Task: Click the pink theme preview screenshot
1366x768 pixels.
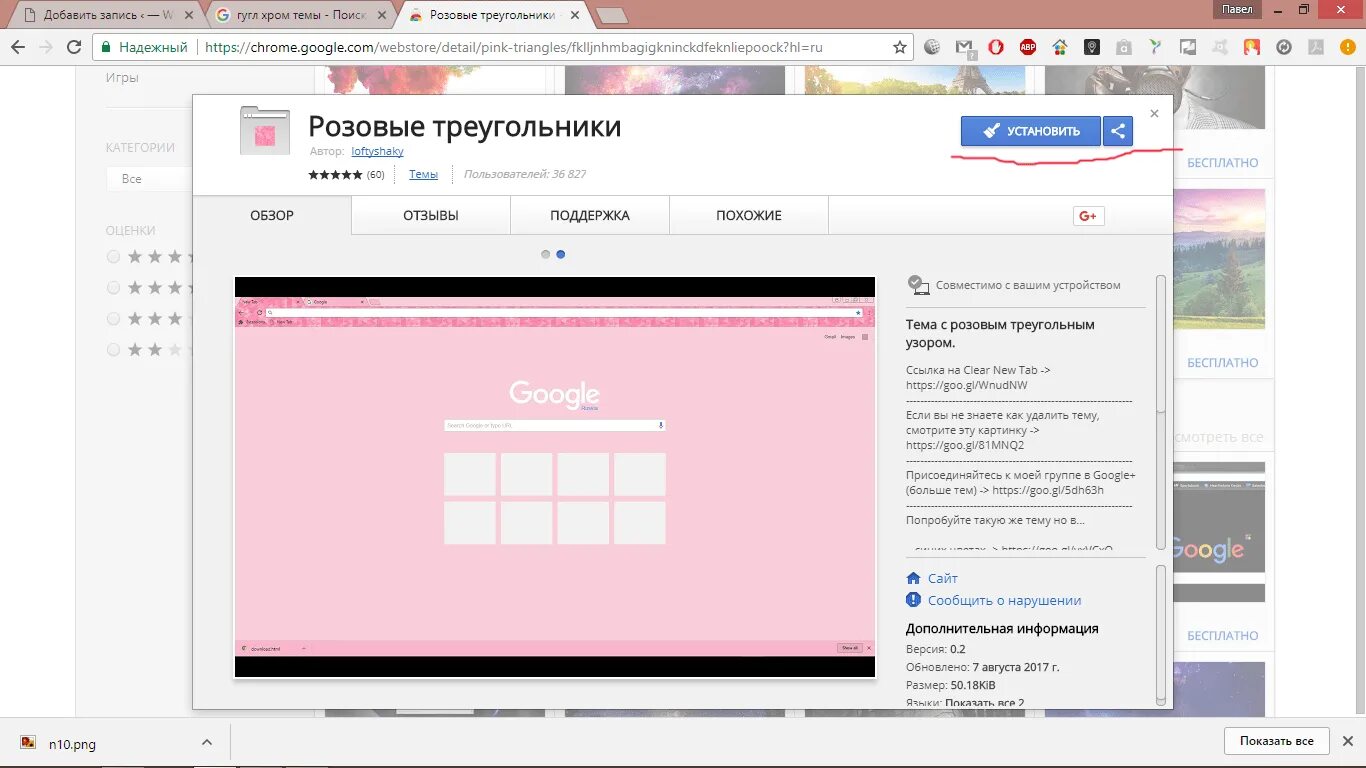Action: tap(555, 477)
